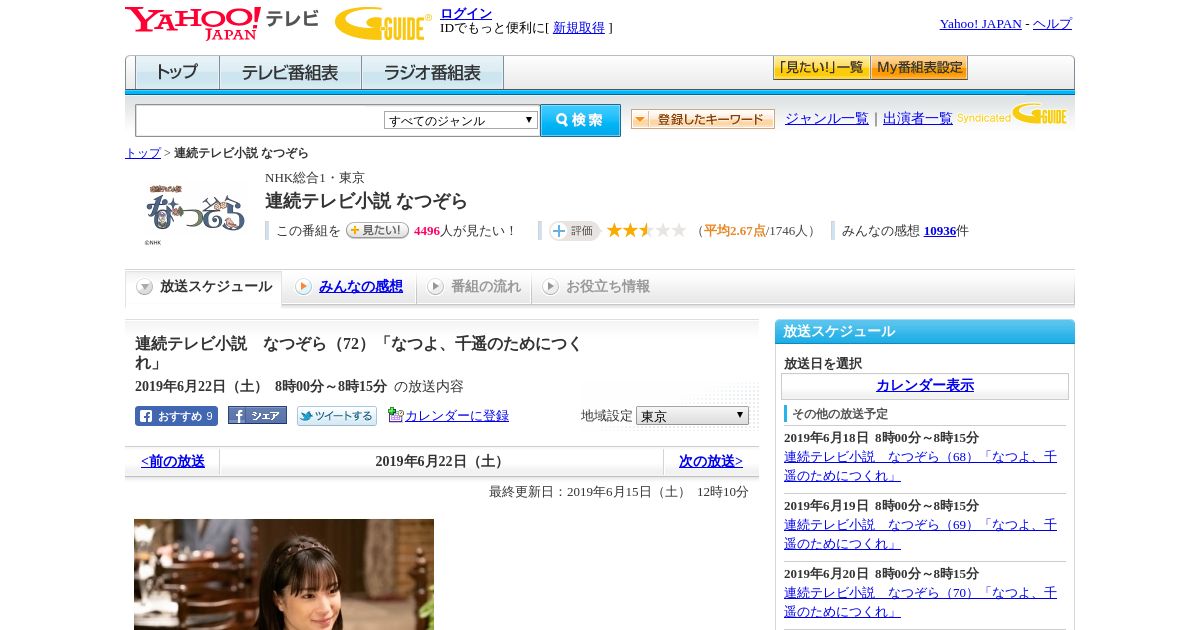The height and width of the screenshot is (630, 1200).
Task: Select the 番組の流れ tab
Action: pyautogui.click(x=474, y=287)
